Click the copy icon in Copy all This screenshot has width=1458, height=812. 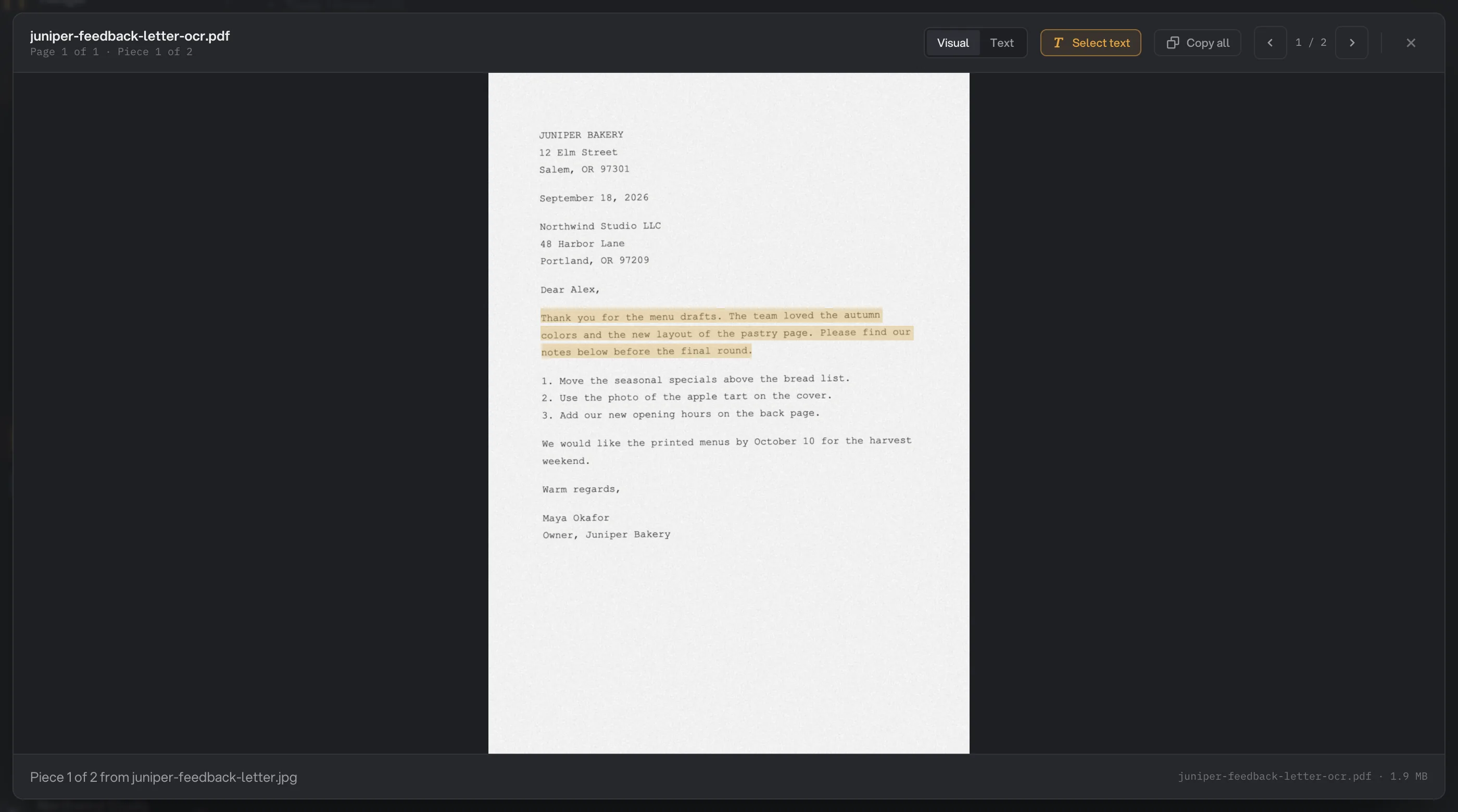click(x=1173, y=43)
